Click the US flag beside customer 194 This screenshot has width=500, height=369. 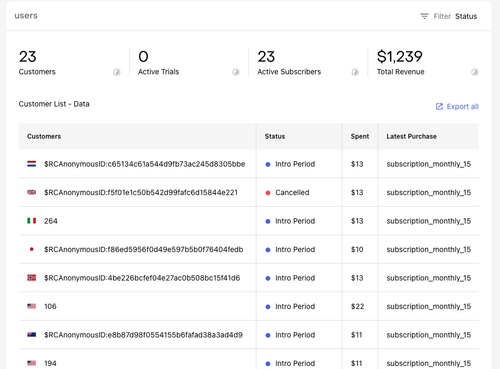(32, 363)
